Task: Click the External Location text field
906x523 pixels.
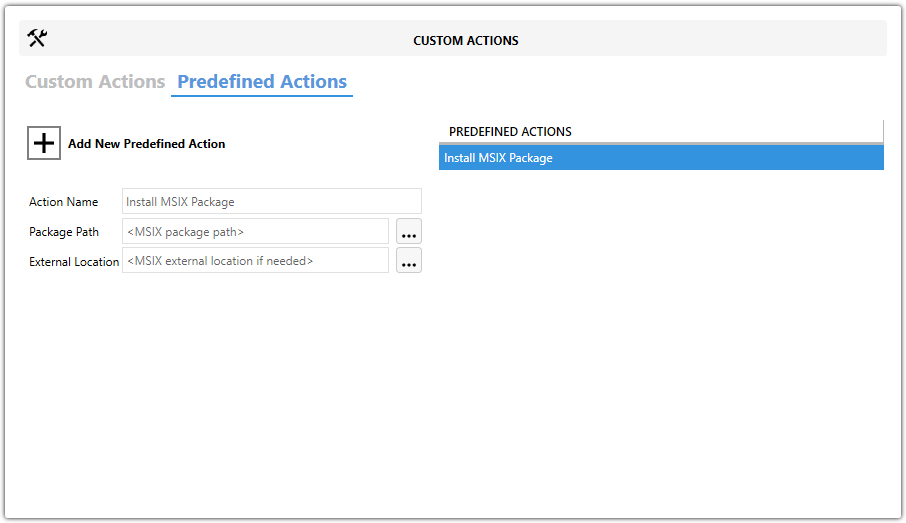Action: tap(255, 261)
